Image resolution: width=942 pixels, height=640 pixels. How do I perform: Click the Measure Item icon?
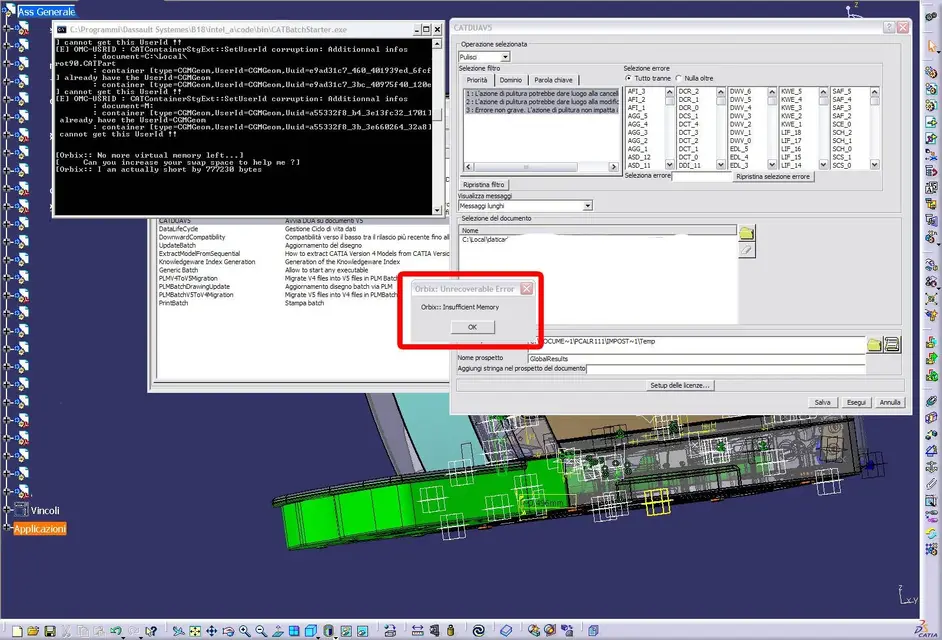pos(434,630)
